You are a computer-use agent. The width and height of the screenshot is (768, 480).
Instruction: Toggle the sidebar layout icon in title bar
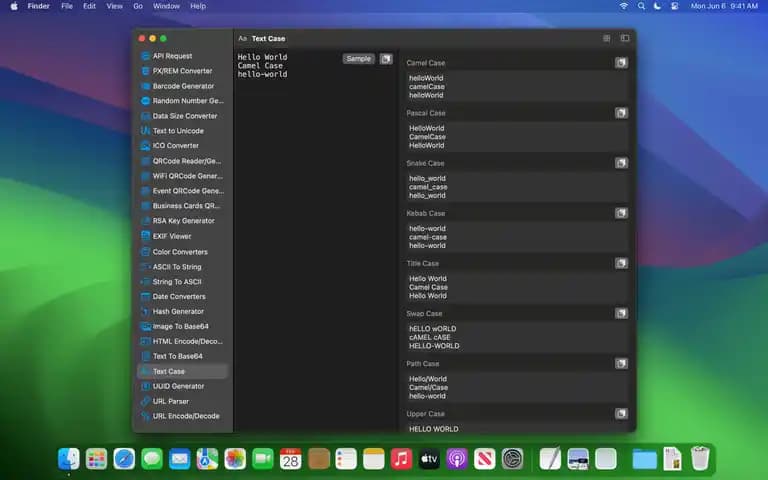coord(625,38)
